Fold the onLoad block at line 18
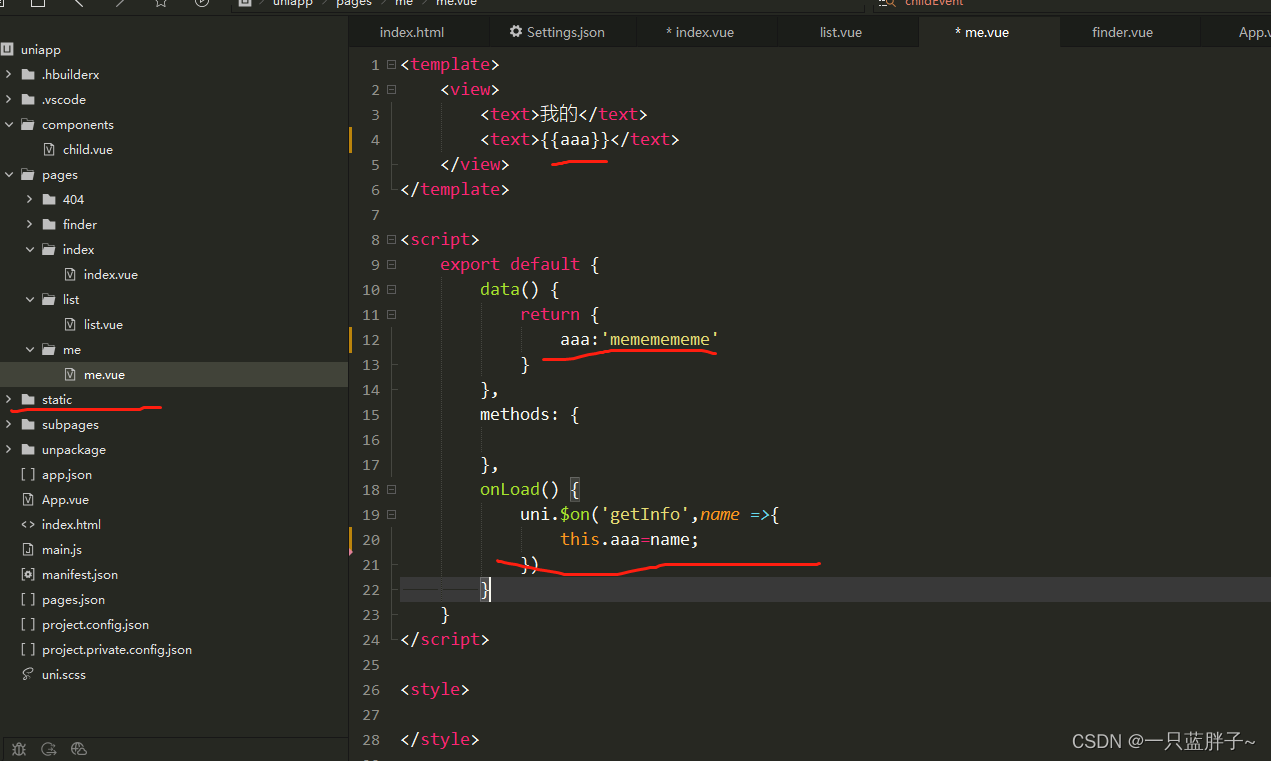Image resolution: width=1271 pixels, height=761 pixels. (x=391, y=490)
